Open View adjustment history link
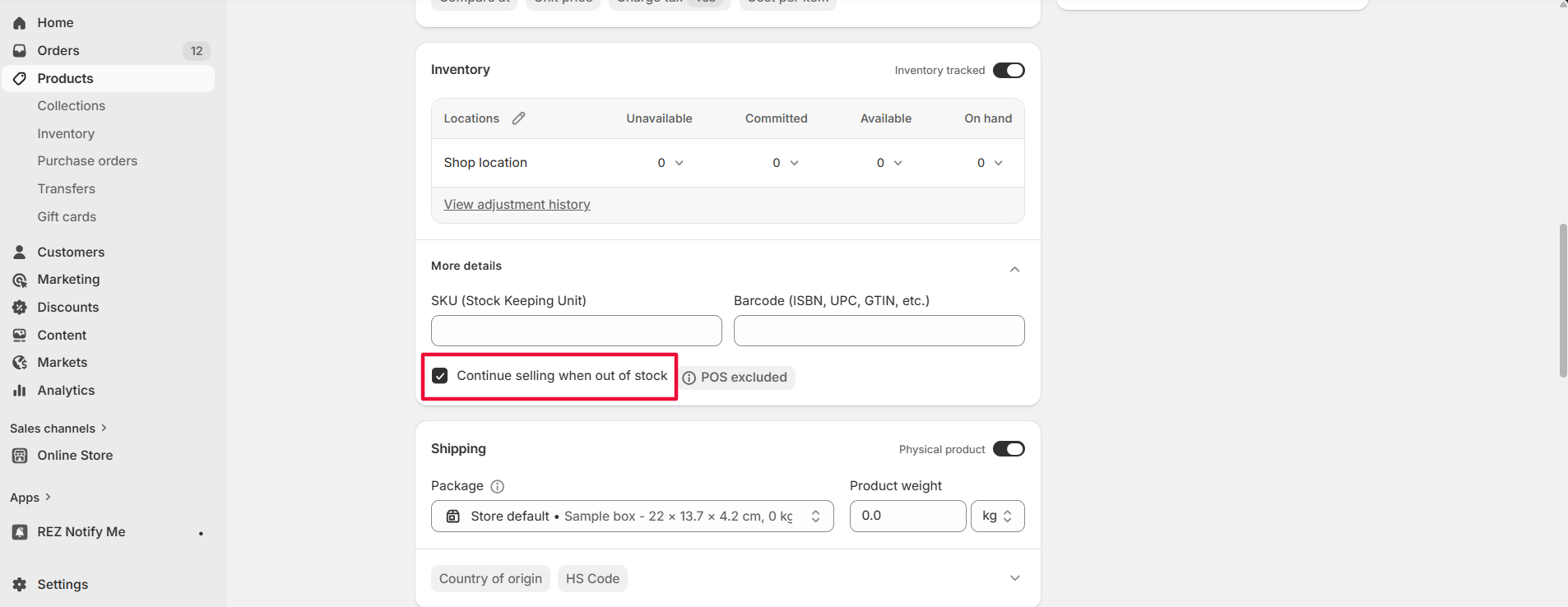 tap(517, 205)
